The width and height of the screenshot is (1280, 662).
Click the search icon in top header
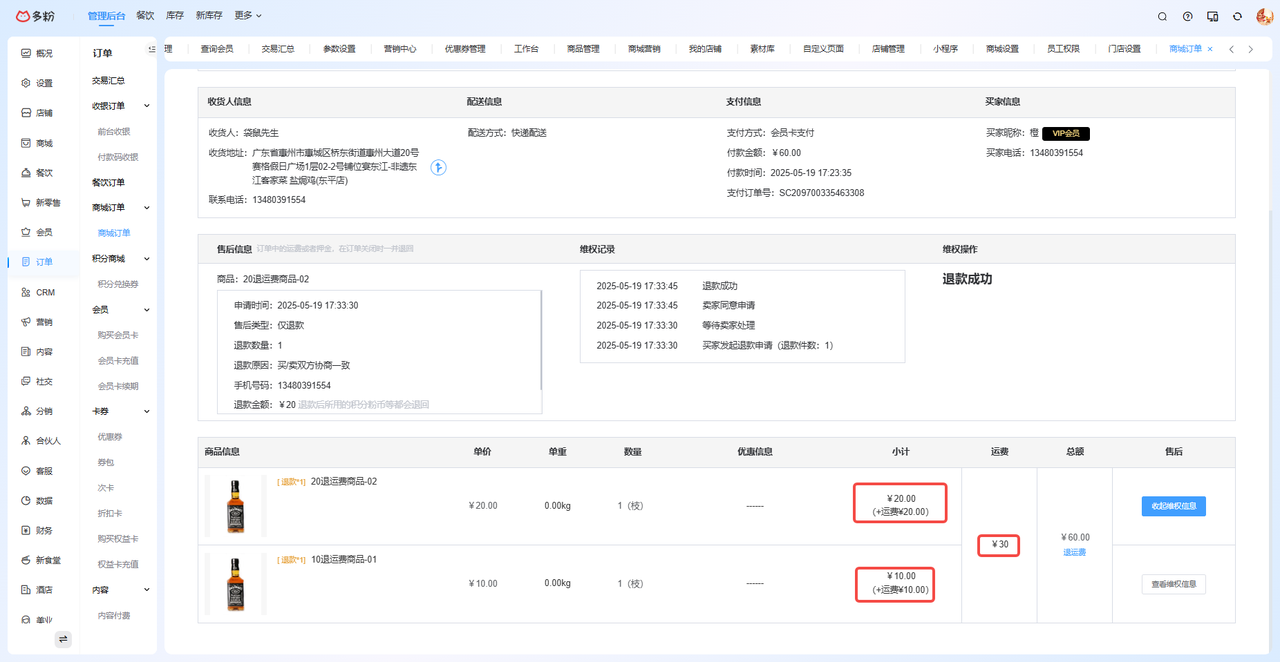tap(1162, 16)
